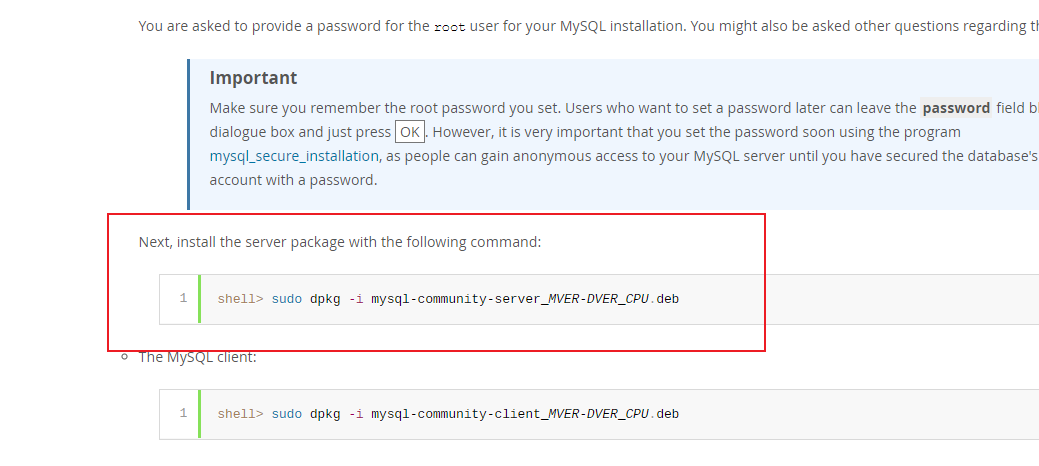The width and height of the screenshot is (1039, 466).
Task: Click the boxed OK key label
Action: point(409,132)
